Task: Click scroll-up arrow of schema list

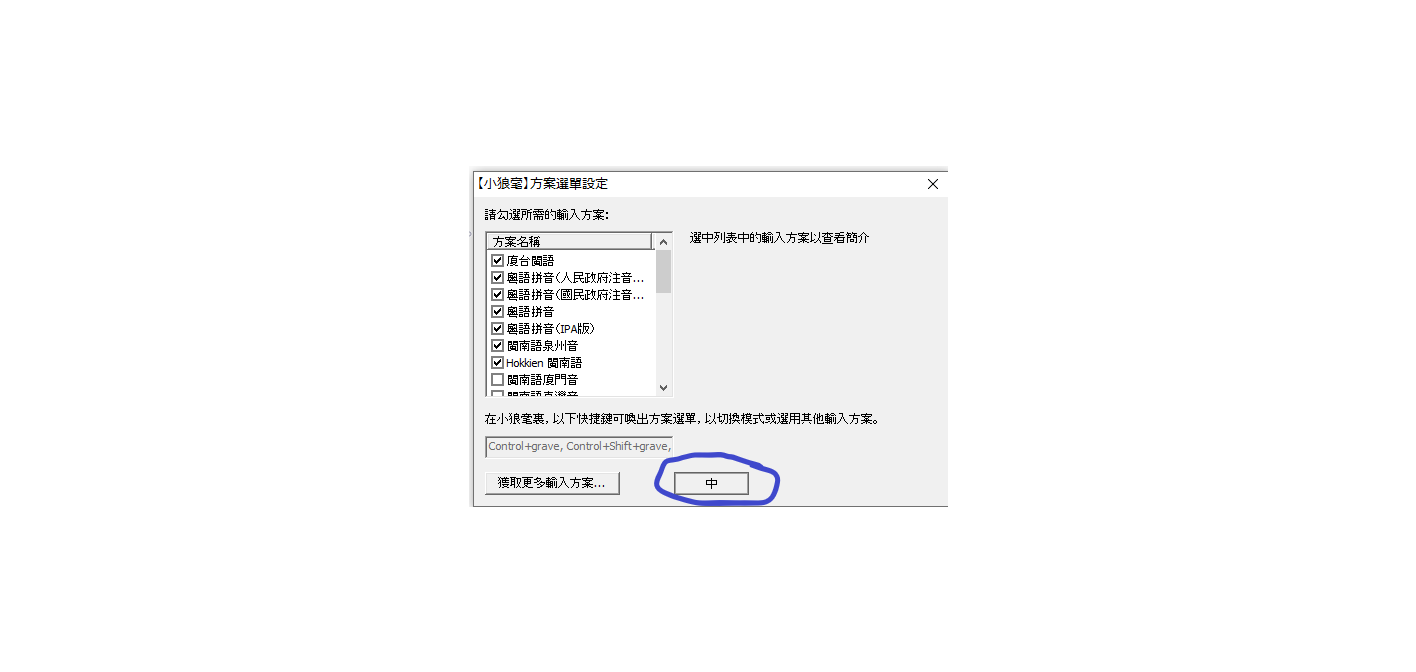Action: coord(663,242)
